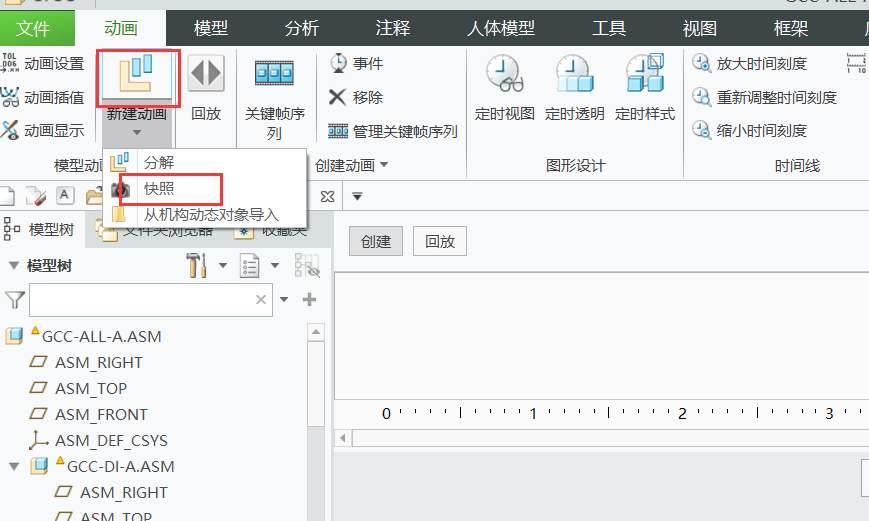Click the 定时透明 timed transparency icon
The height and width of the screenshot is (521, 869).
click(x=574, y=73)
